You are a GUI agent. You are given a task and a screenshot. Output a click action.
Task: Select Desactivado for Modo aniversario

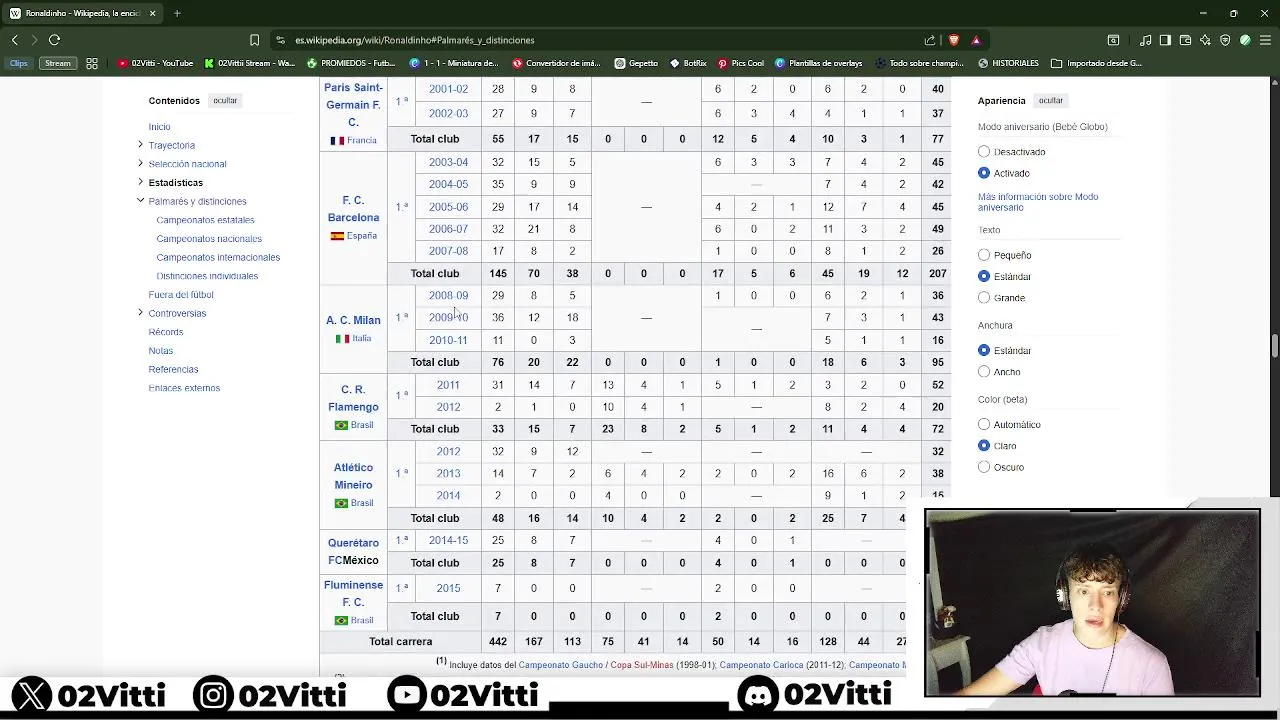coord(984,152)
